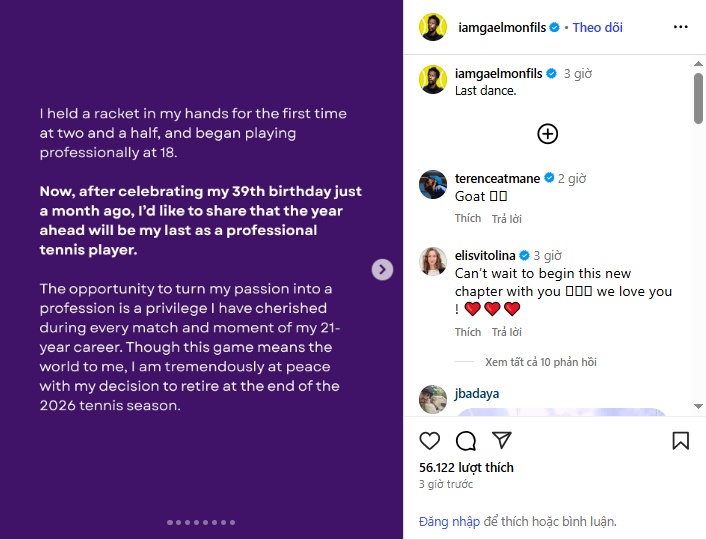The image size is (706, 540).
Task: Like the post with heart icon
Action: (430, 441)
